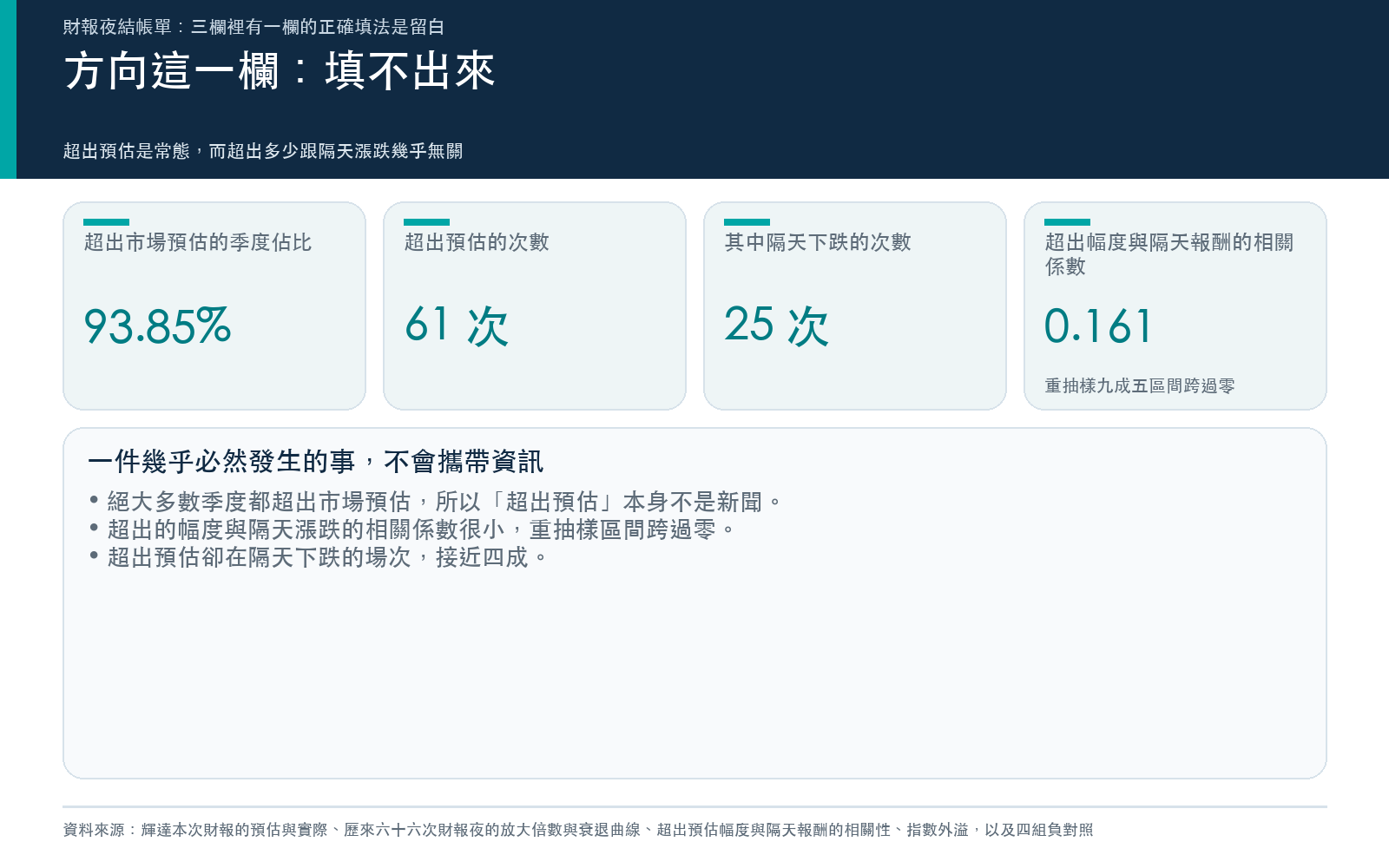Click the value 61 次
This screenshot has height=868, width=1389.
click(x=457, y=325)
